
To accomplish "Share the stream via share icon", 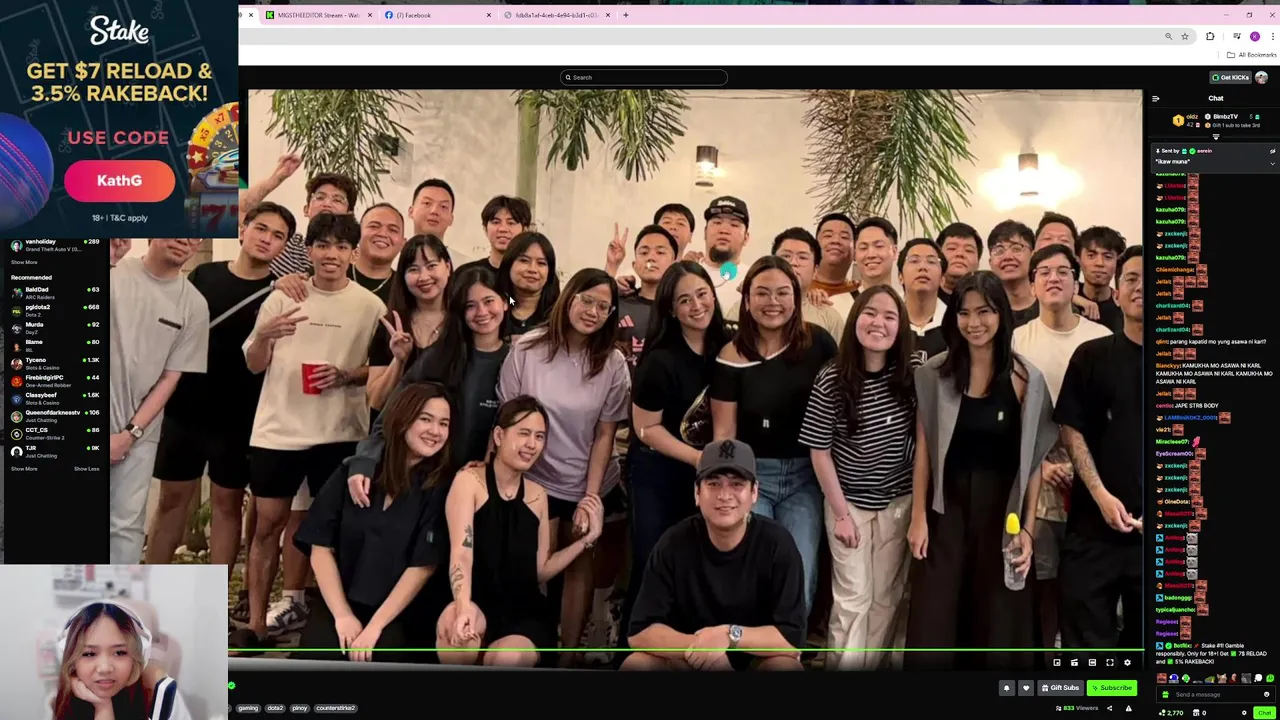I will point(1109,708).
